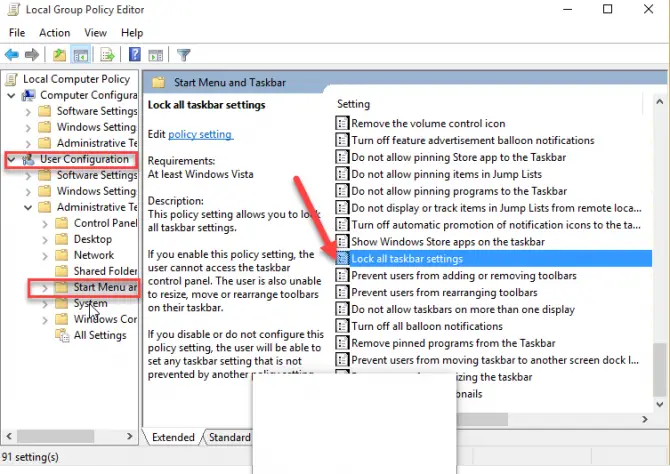
Task: Click the Forward arrow toolbar icon
Action: (x=32, y=55)
